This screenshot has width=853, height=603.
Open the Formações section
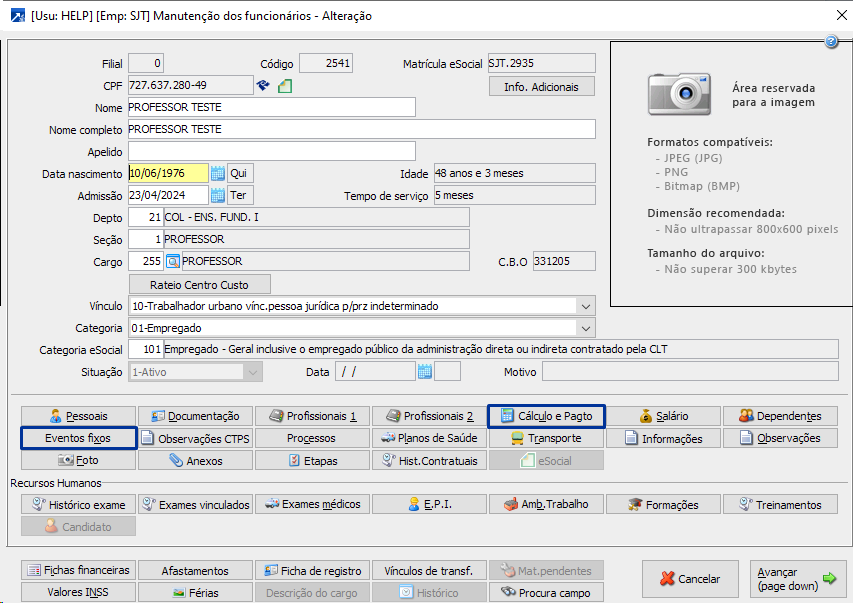[x=663, y=504]
